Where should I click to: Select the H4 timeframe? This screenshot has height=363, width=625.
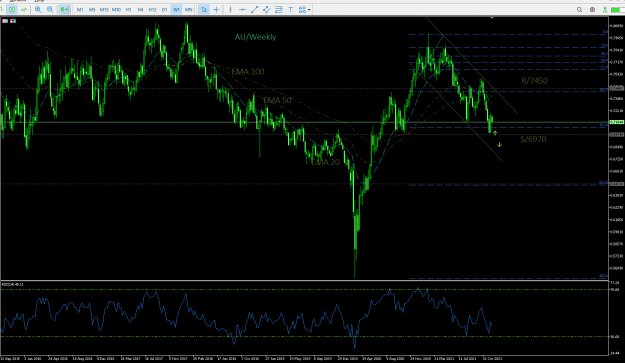[140, 9]
